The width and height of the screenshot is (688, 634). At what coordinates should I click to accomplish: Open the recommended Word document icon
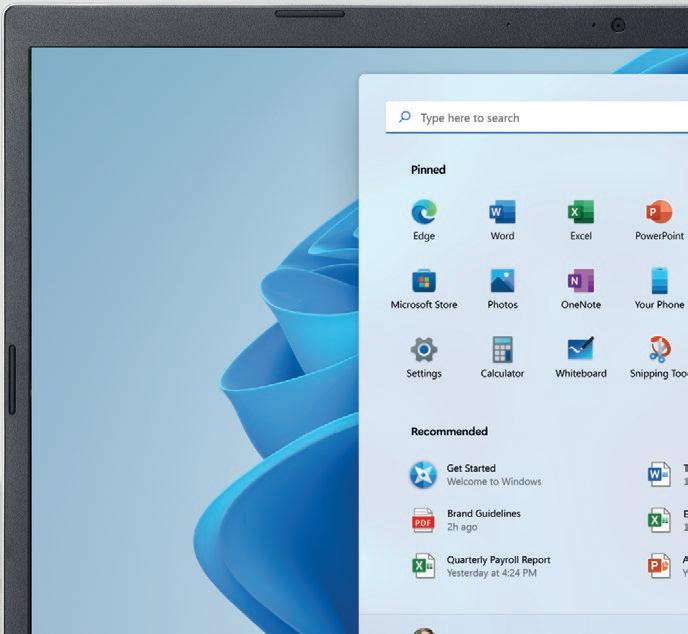point(659,474)
